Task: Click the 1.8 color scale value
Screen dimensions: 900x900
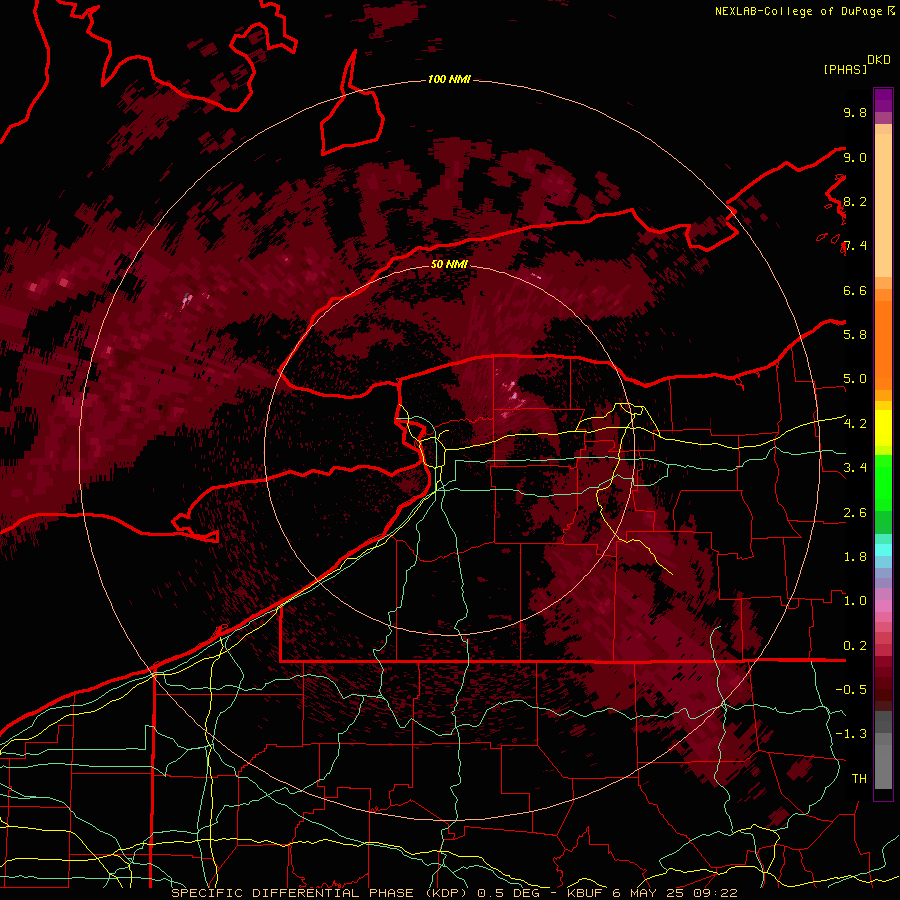Action: (855, 557)
